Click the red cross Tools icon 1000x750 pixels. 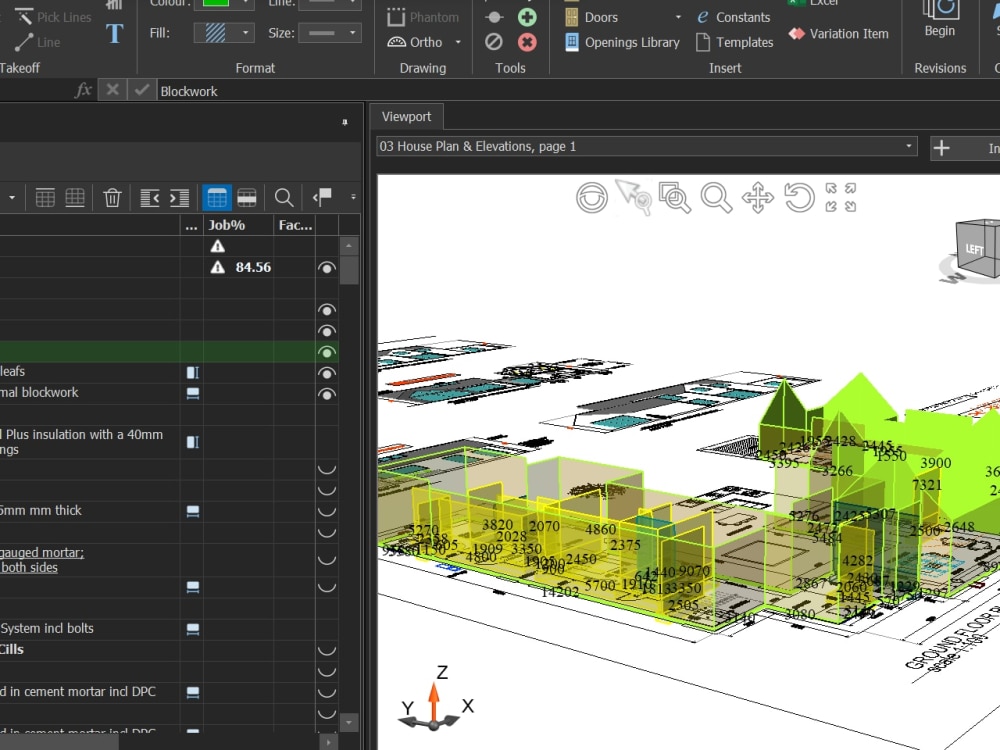527,42
